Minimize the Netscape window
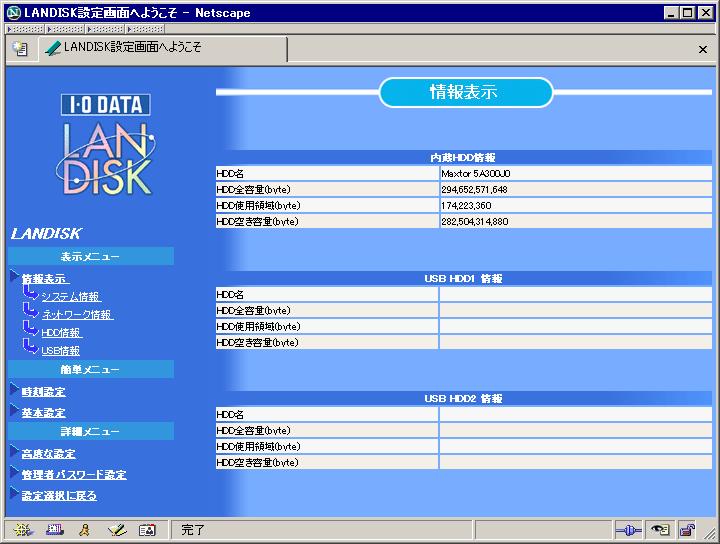720x544 pixels. (671, 13)
